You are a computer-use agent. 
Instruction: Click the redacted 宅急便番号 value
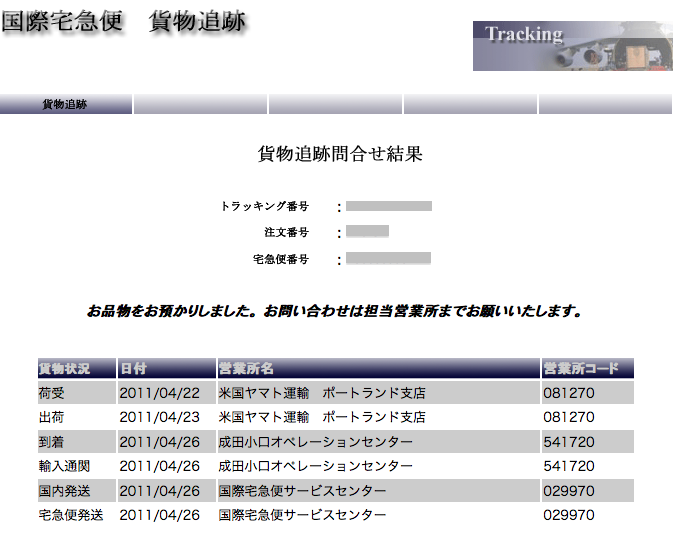(x=388, y=258)
